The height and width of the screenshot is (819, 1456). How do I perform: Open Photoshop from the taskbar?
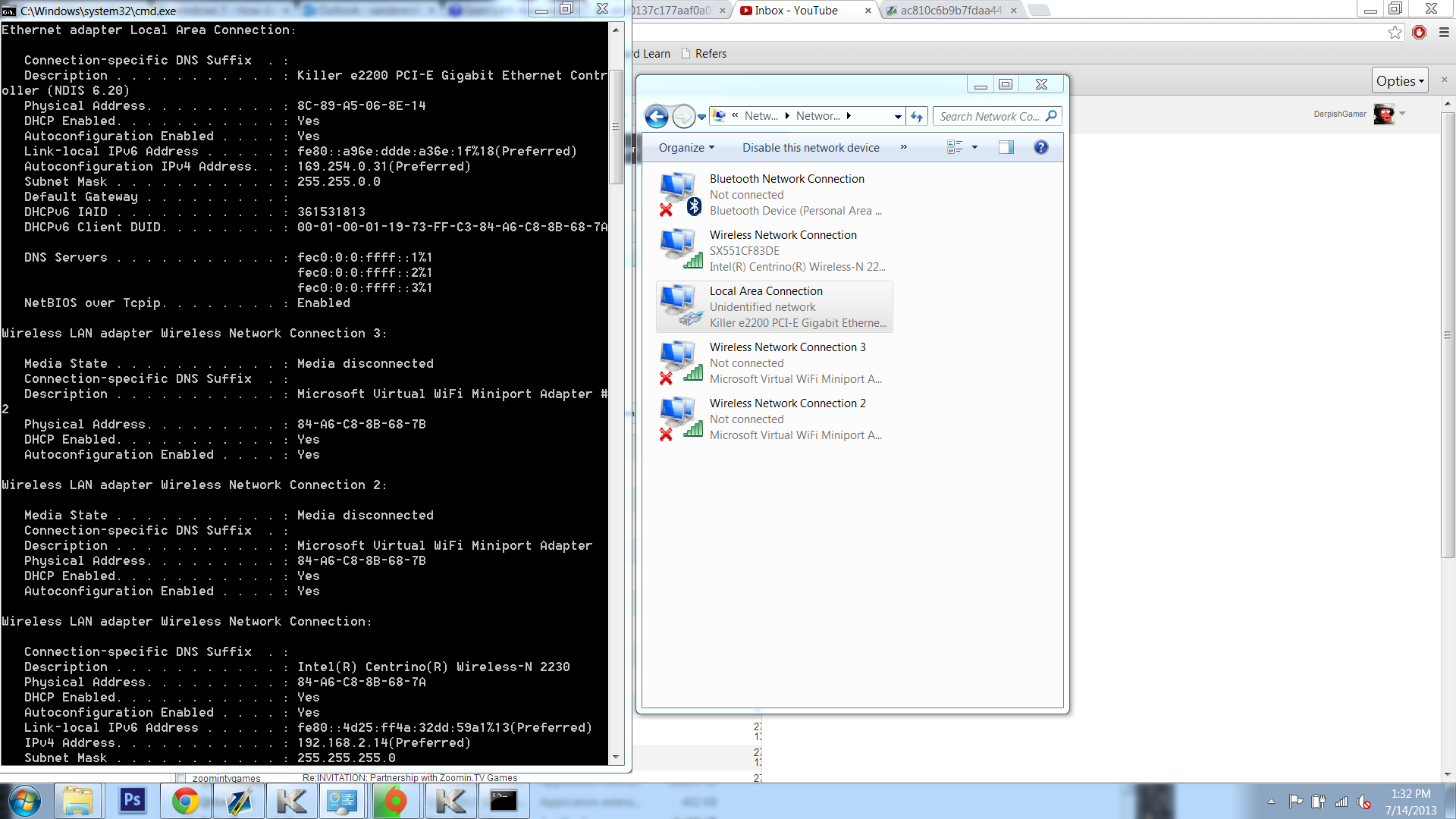(x=132, y=801)
